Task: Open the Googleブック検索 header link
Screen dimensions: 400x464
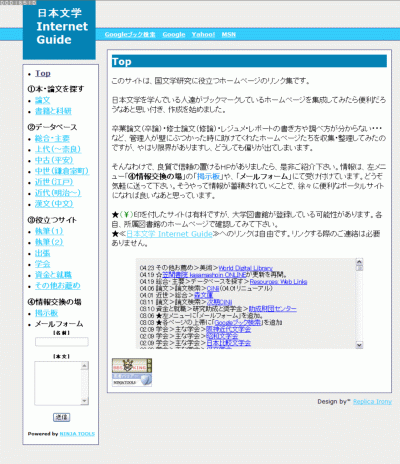Action: 130,34
